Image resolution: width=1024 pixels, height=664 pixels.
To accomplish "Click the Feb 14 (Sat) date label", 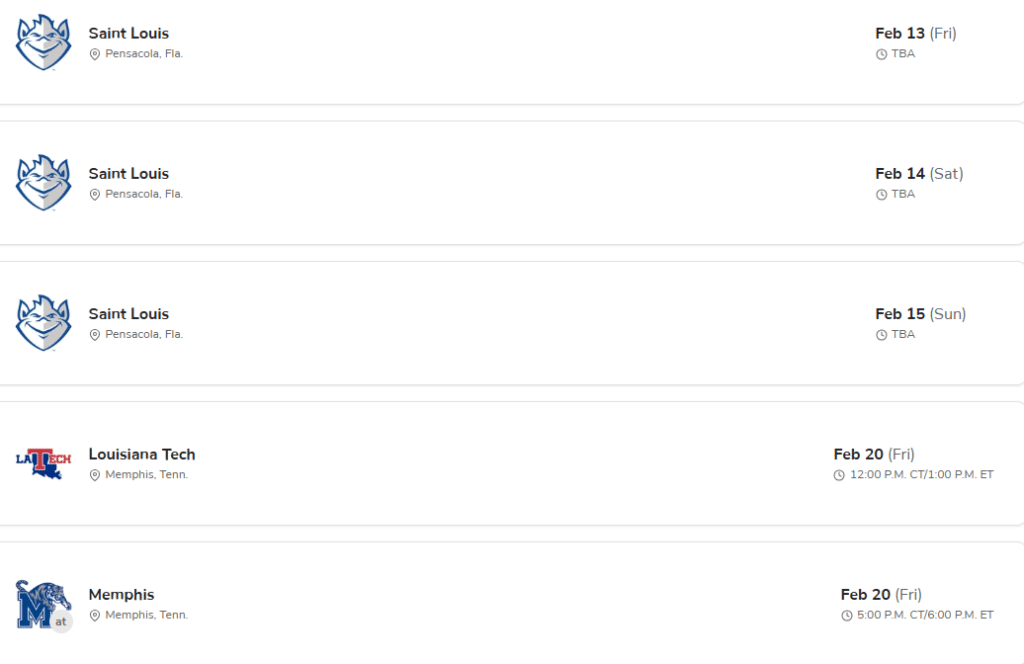I will (x=919, y=173).
